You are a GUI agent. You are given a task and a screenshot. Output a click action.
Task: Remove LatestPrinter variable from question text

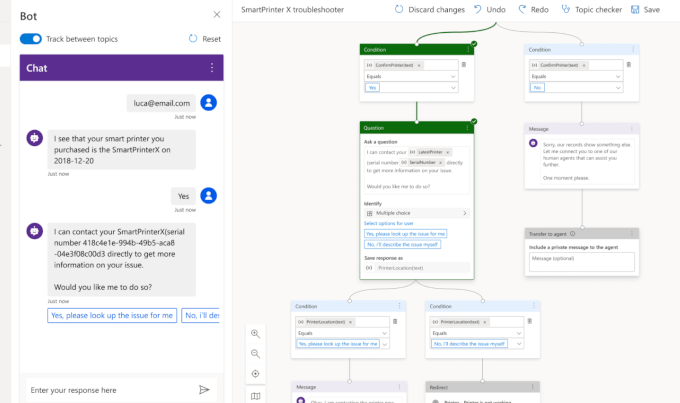point(448,152)
